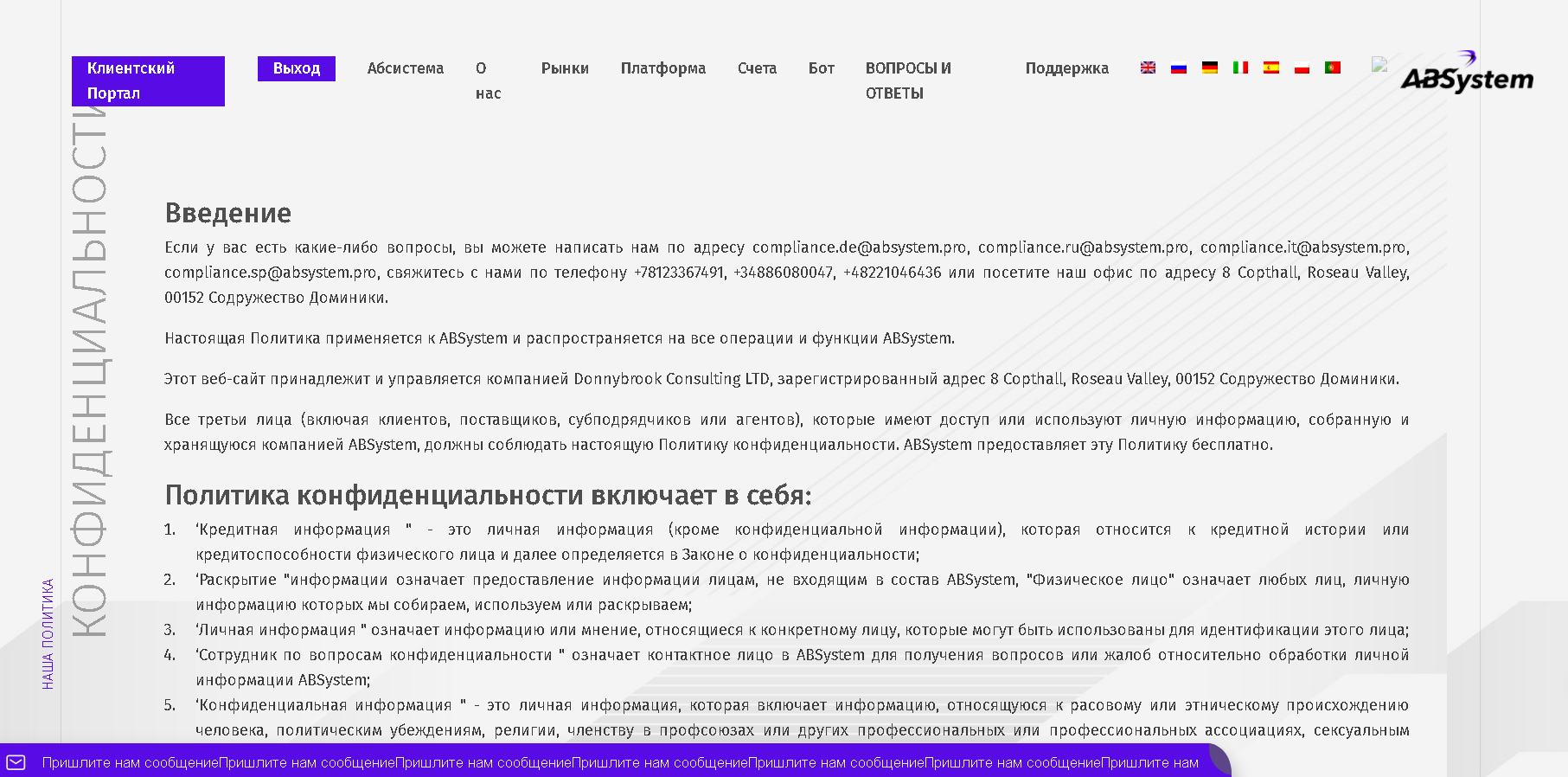Screen dimensions: 1568x777
Task: Click the phone number +34886080047
Action: (784, 273)
